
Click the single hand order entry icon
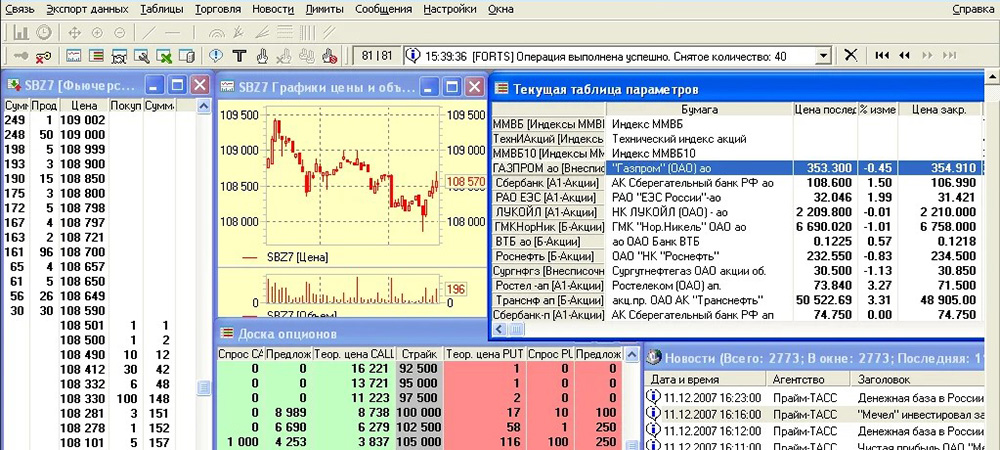click(261, 55)
